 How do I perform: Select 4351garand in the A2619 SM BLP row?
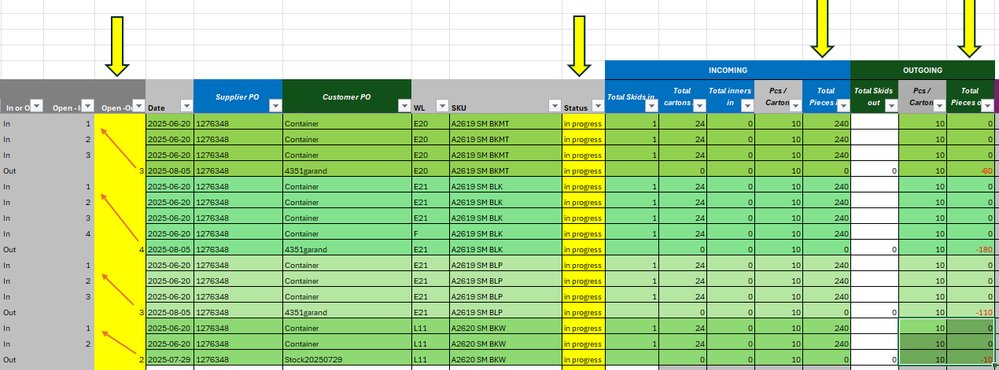coord(347,313)
